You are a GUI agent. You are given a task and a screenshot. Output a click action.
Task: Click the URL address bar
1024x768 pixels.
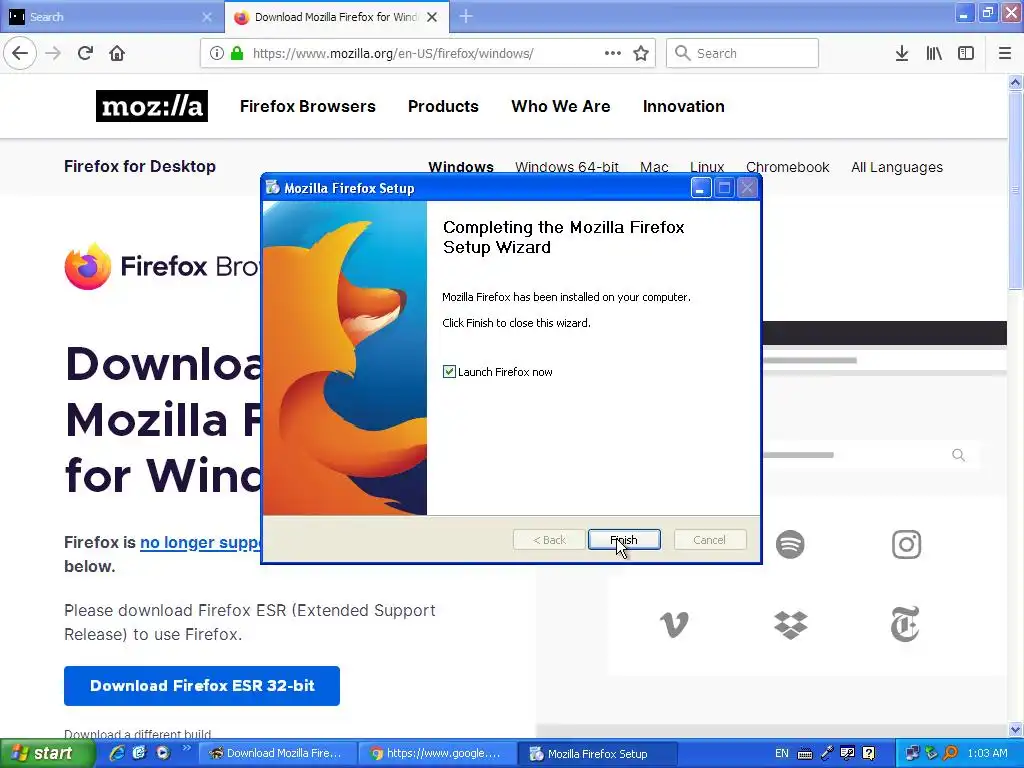(x=428, y=53)
